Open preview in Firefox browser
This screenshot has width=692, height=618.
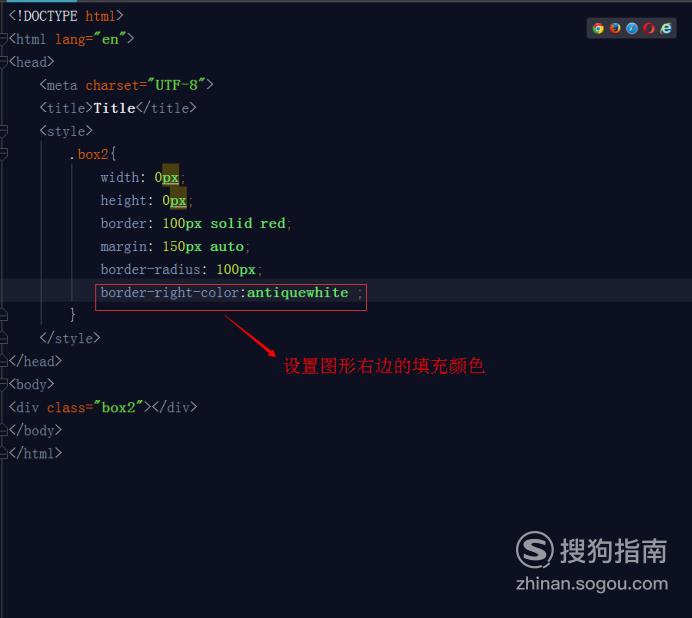[615, 28]
